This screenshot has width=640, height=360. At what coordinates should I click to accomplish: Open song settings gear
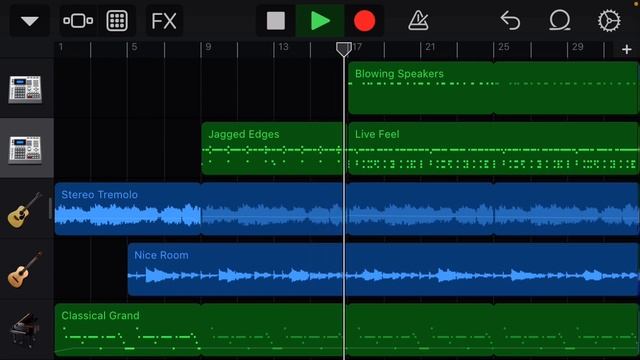tap(609, 21)
